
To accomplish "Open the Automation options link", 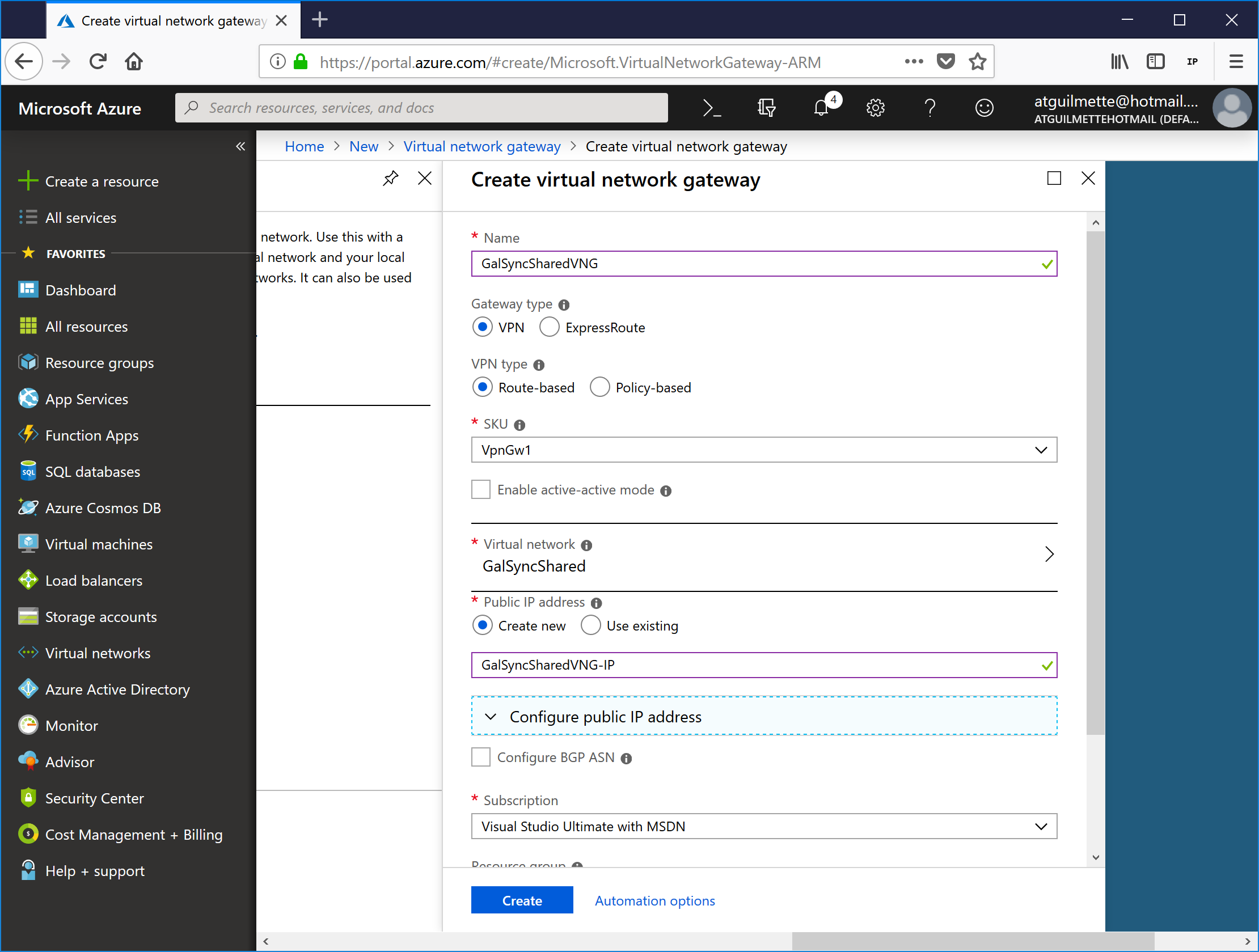I will 654,901.
